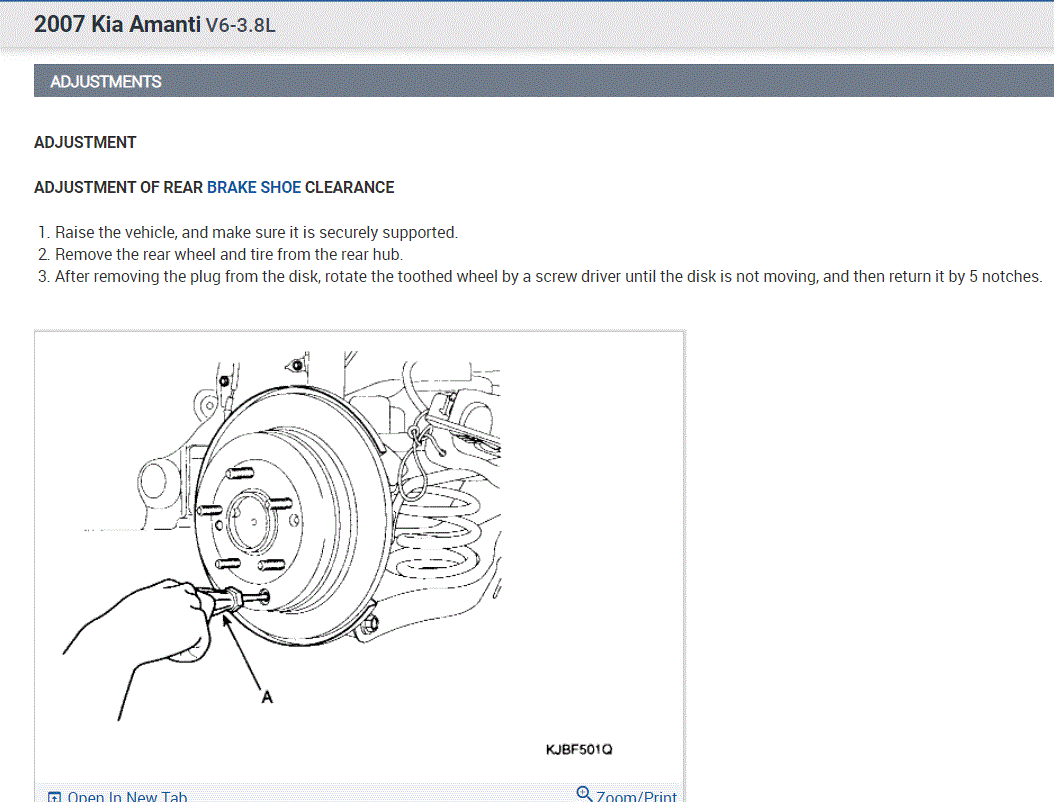Click the Open In New Tab icon
Viewport: 1054px width, 802px height.
click(54, 797)
